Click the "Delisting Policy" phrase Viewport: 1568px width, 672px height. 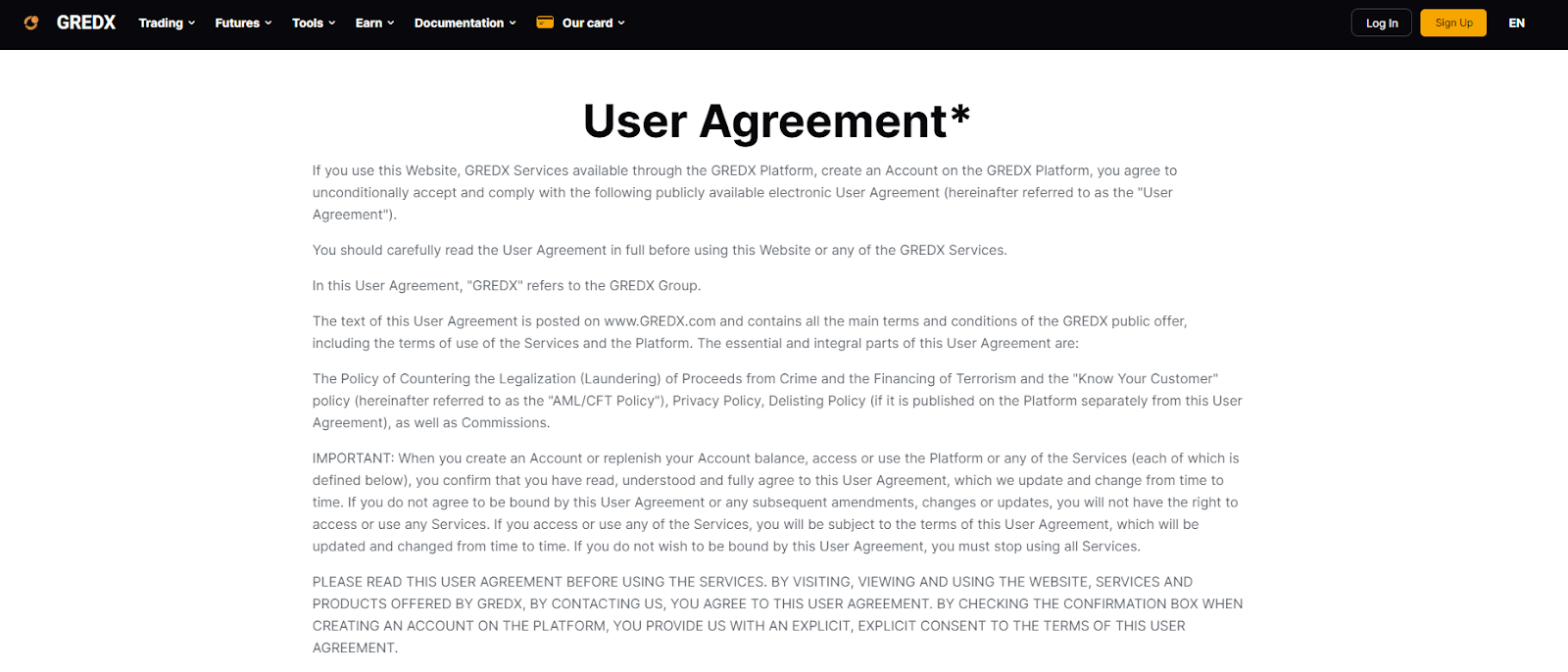coord(817,401)
